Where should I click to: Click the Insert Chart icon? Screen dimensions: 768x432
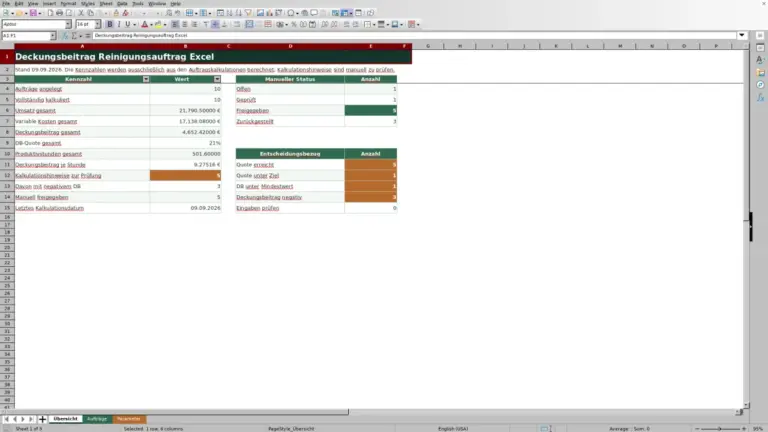(269, 13)
